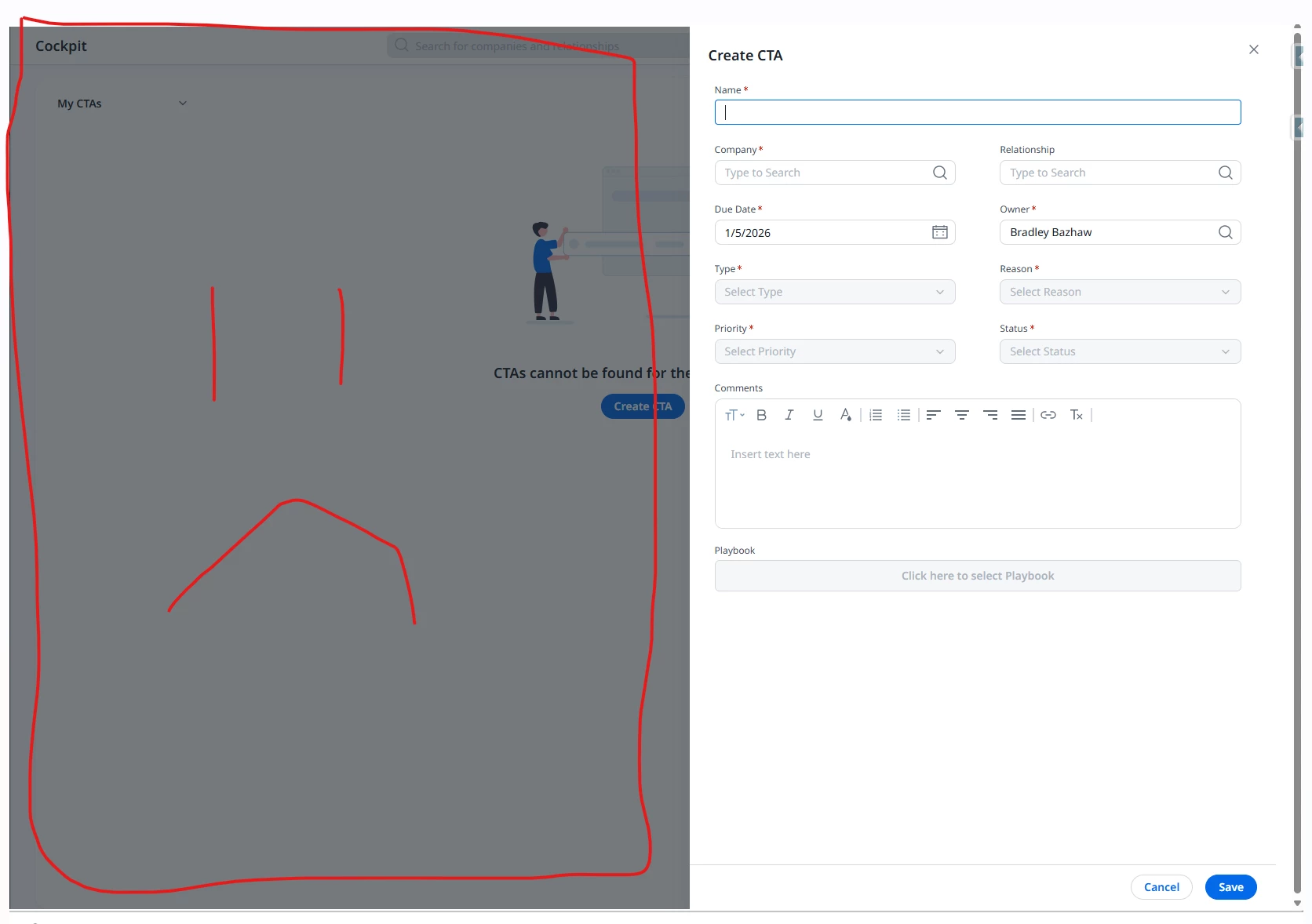Click the Create CTA button in Cockpit

[x=643, y=406]
